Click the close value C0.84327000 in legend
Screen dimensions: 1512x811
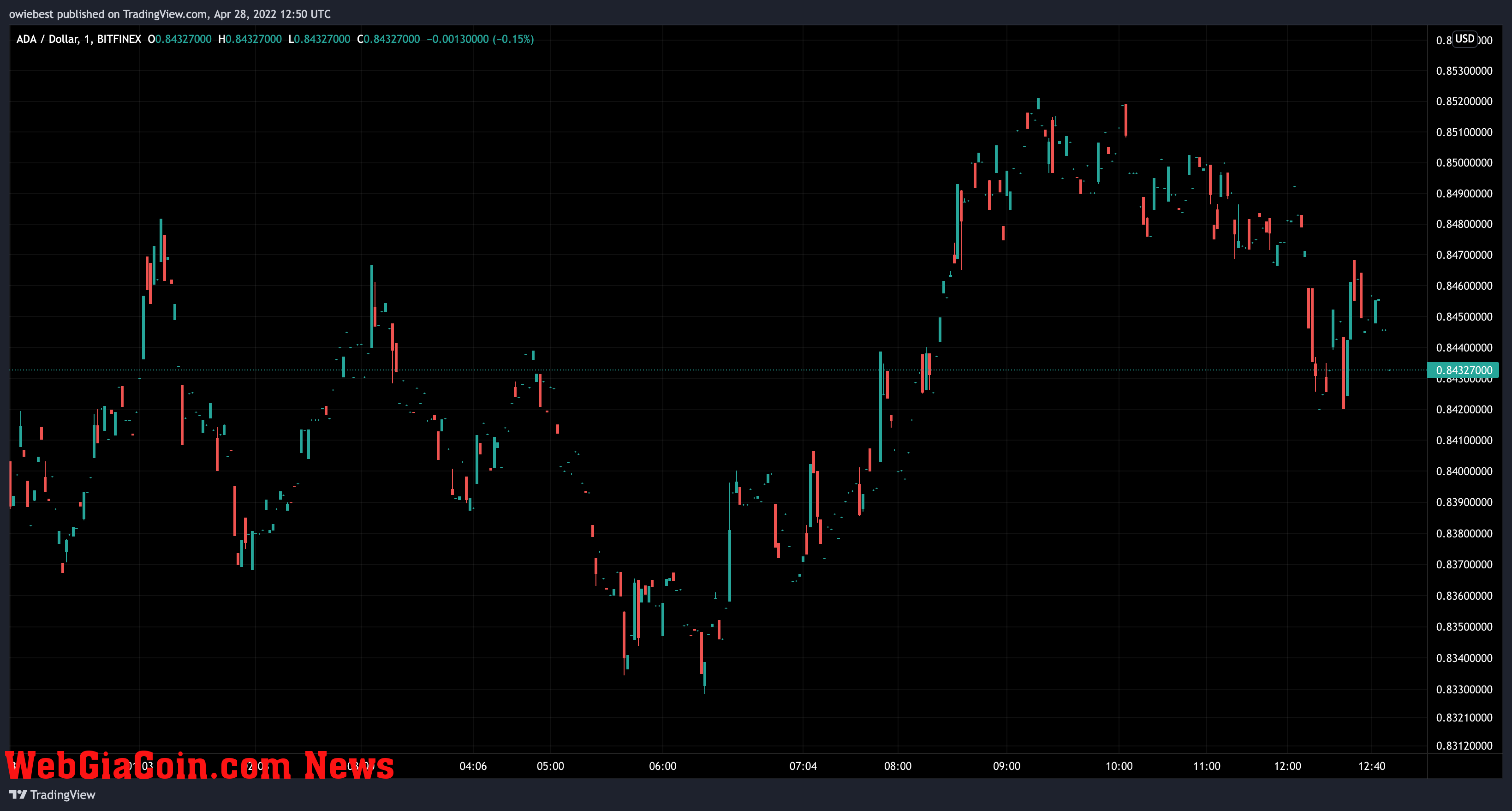(388, 39)
